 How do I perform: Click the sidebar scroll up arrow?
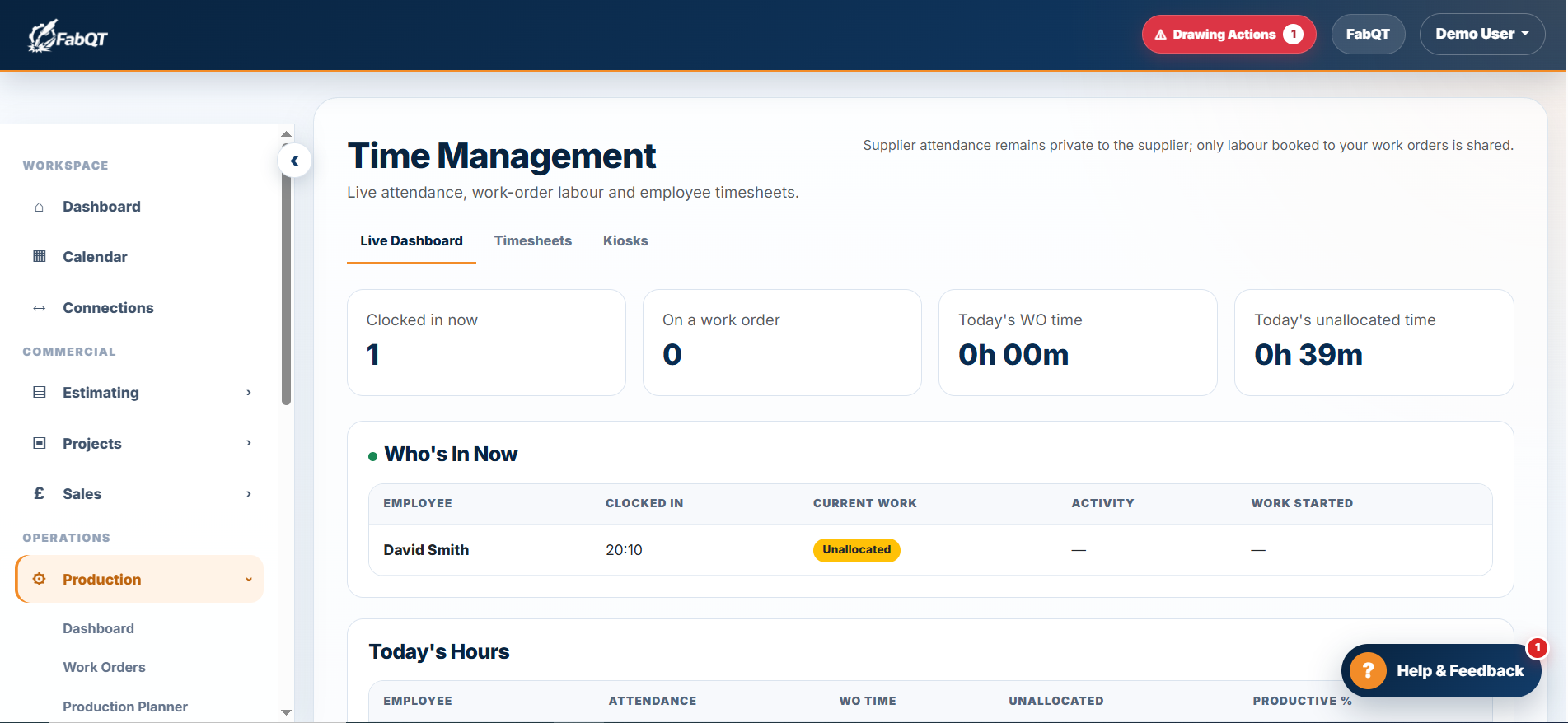(x=286, y=133)
